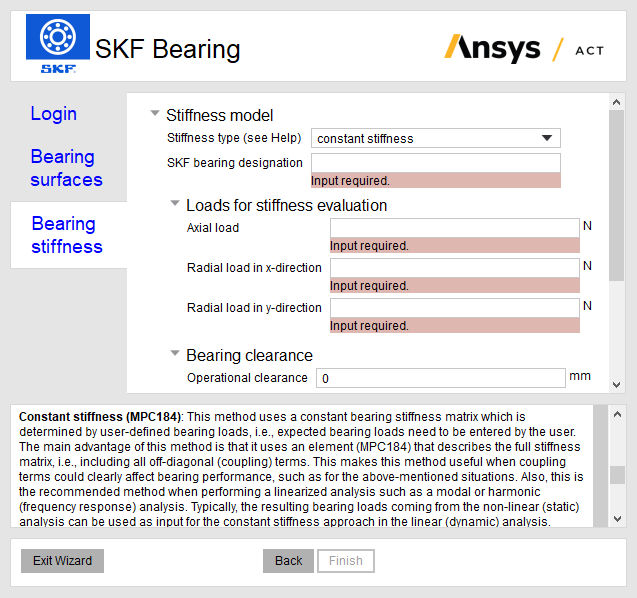The image size is (637, 598).
Task: Collapse Loads for stiffness evaluation section
Action: (175, 203)
